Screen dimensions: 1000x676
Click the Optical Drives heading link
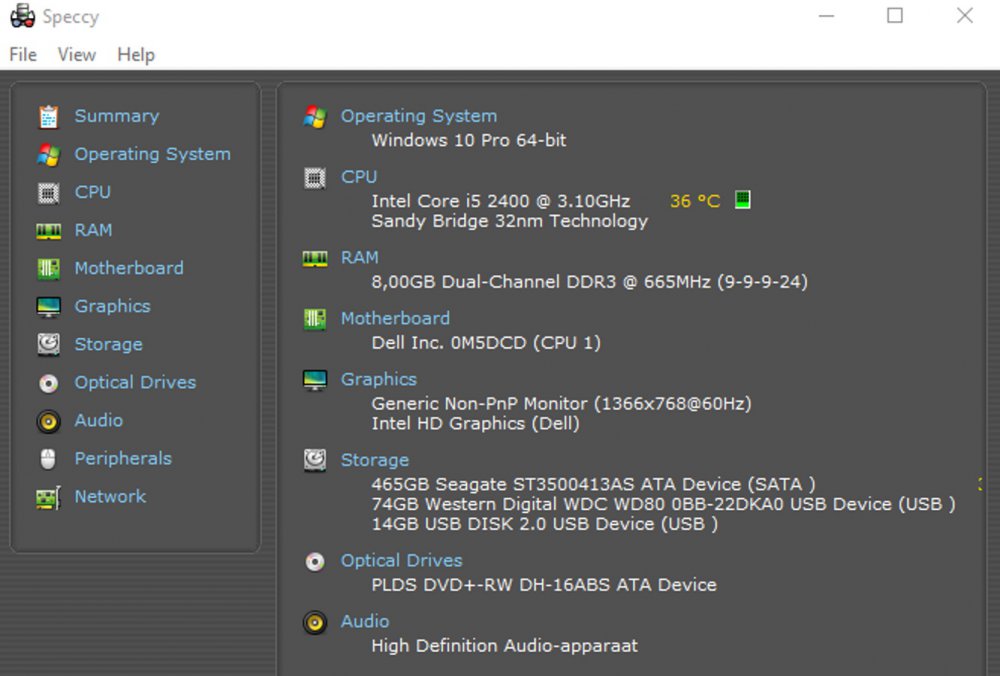pos(401,561)
